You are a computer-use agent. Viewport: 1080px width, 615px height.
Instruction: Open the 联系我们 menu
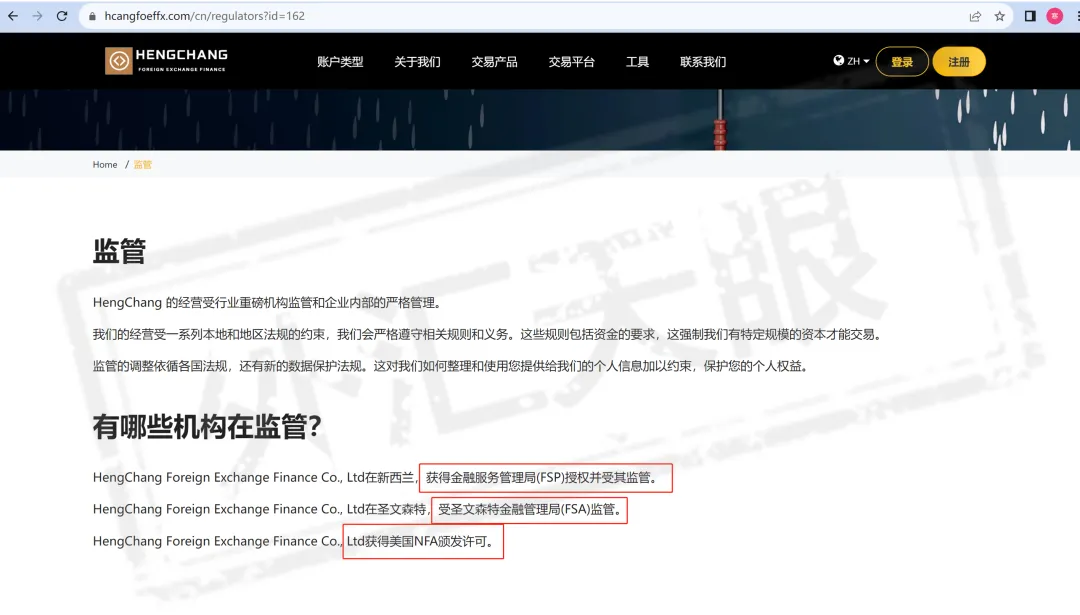[703, 62]
